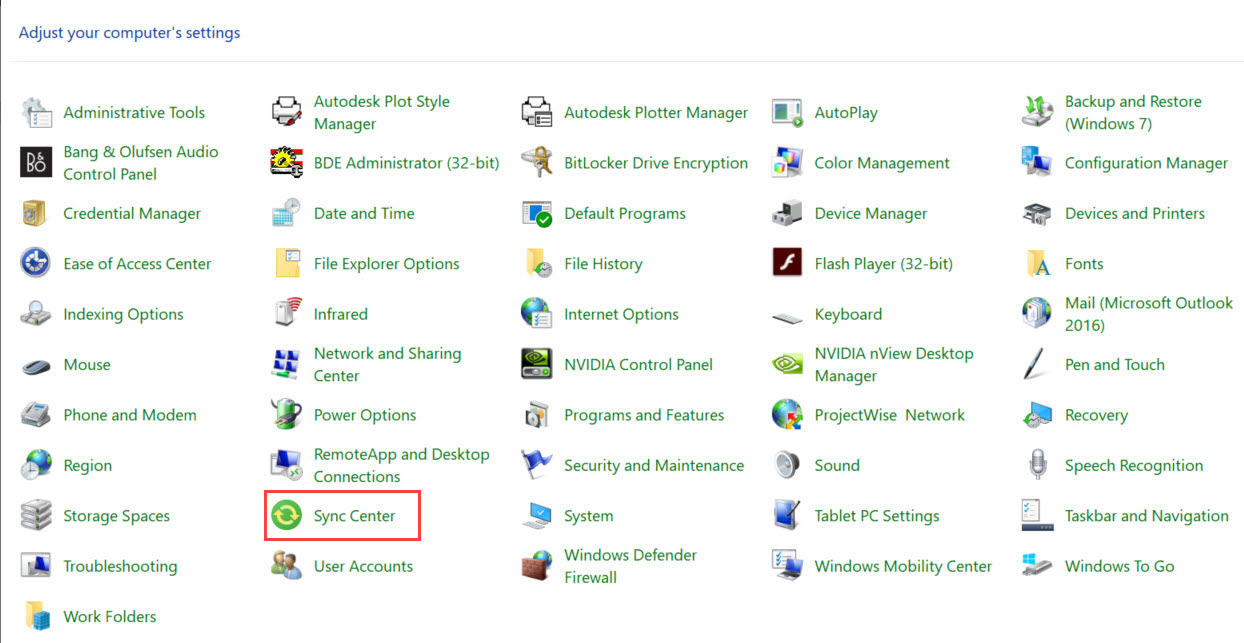Open the Backup and Restore icon
This screenshot has height=643, width=1244.
1038,113
